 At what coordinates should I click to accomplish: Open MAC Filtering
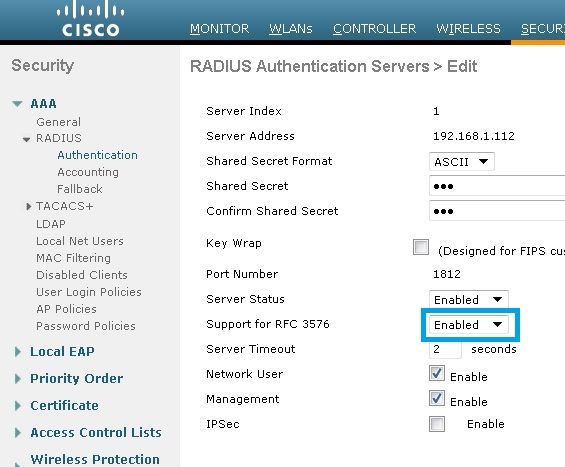pos(74,258)
